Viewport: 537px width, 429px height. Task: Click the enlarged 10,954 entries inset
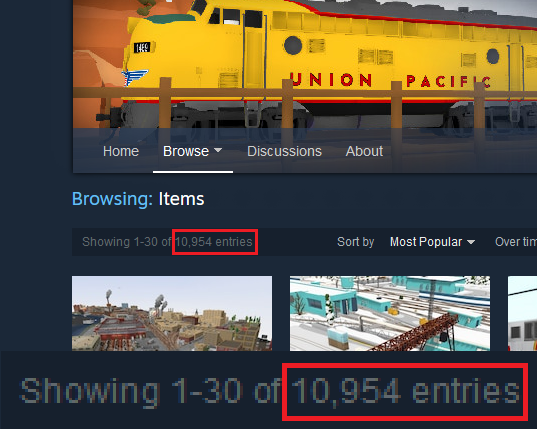405,391
